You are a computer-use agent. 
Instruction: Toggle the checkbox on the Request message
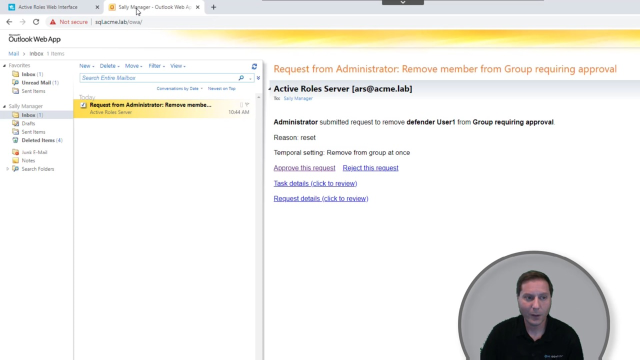(x=84, y=105)
